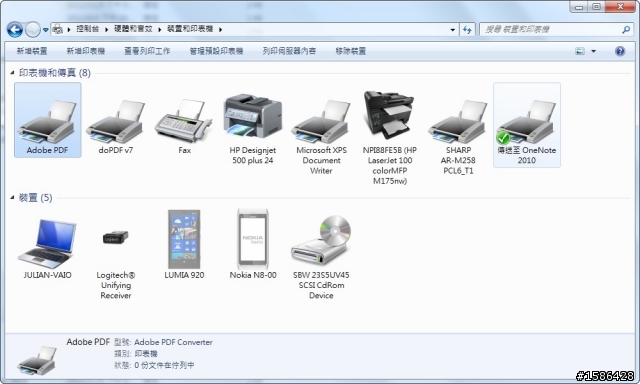Screen dimensions: 640x384
Task: Expand the arrow after 硬體和音效 breadcrumb
Action: (x=160, y=29)
